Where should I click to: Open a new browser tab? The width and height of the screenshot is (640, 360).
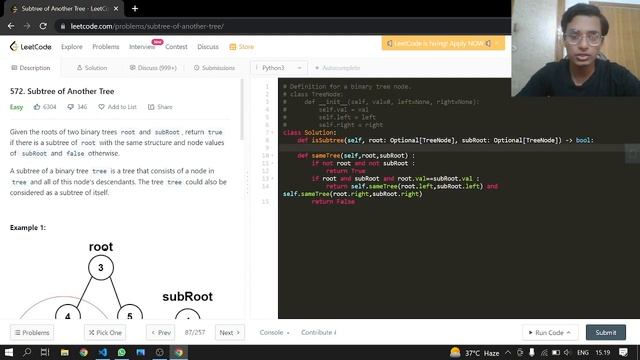(x=135, y=9)
